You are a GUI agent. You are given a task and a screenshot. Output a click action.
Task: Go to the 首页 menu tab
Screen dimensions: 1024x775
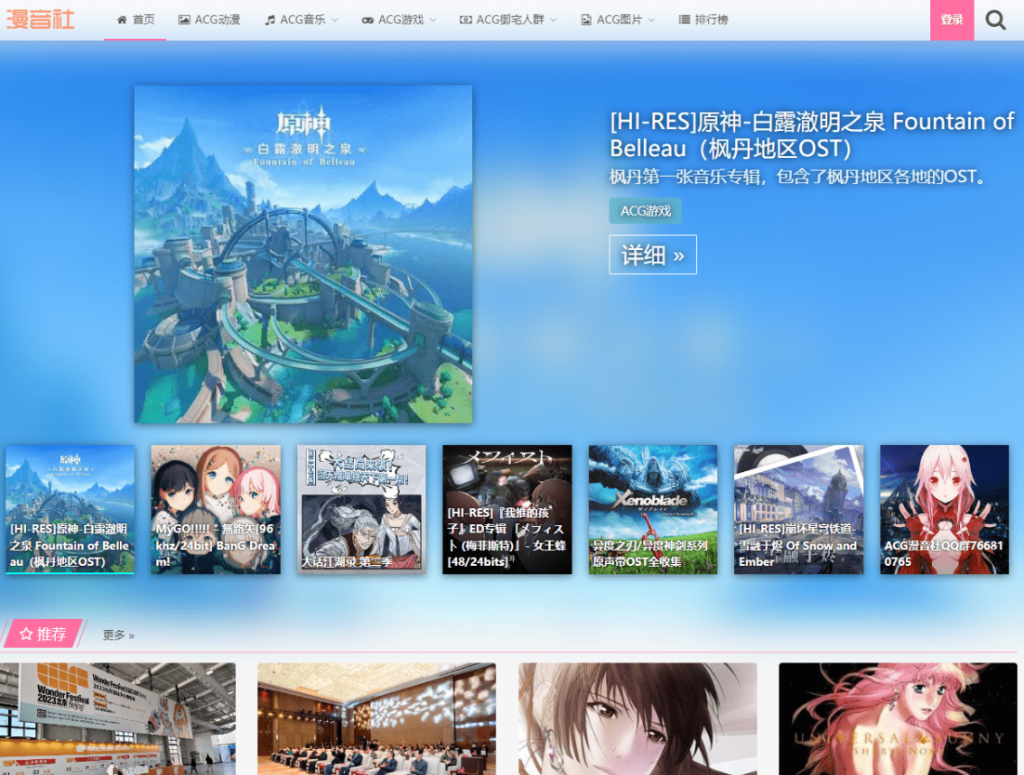pyautogui.click(x=143, y=20)
